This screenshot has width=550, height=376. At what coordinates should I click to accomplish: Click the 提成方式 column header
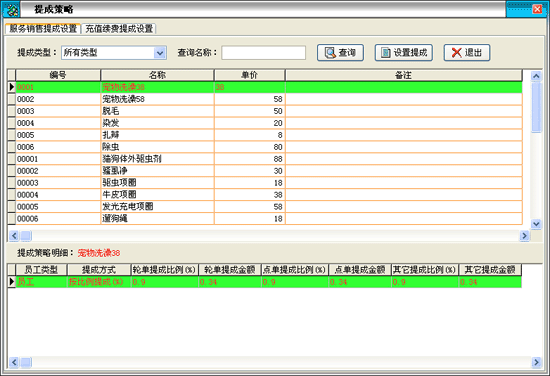click(99, 270)
